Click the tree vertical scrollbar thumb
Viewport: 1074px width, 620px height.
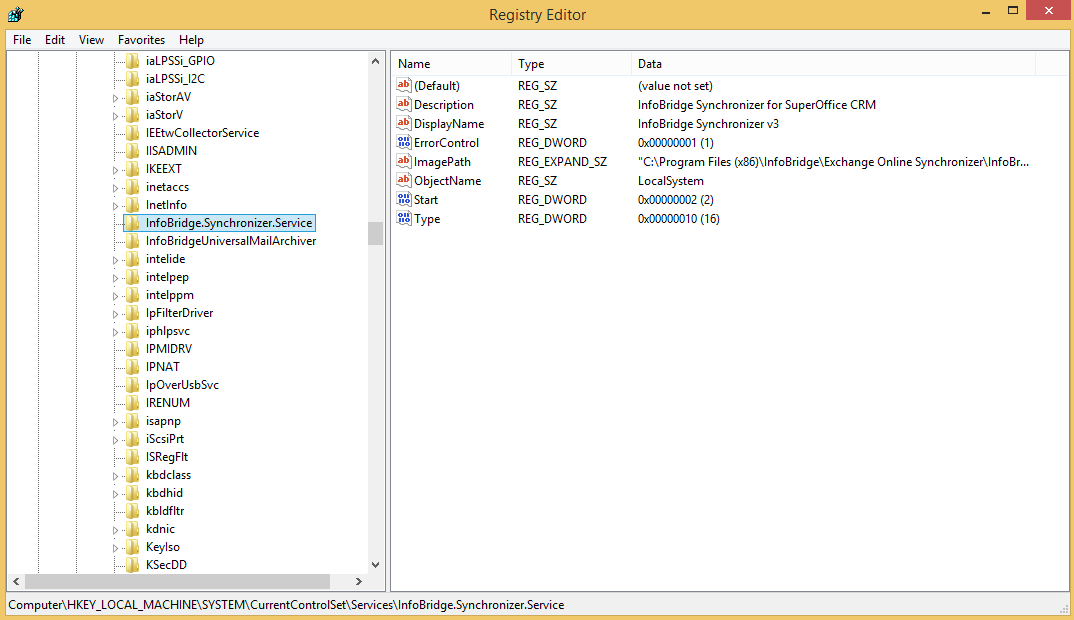point(375,233)
